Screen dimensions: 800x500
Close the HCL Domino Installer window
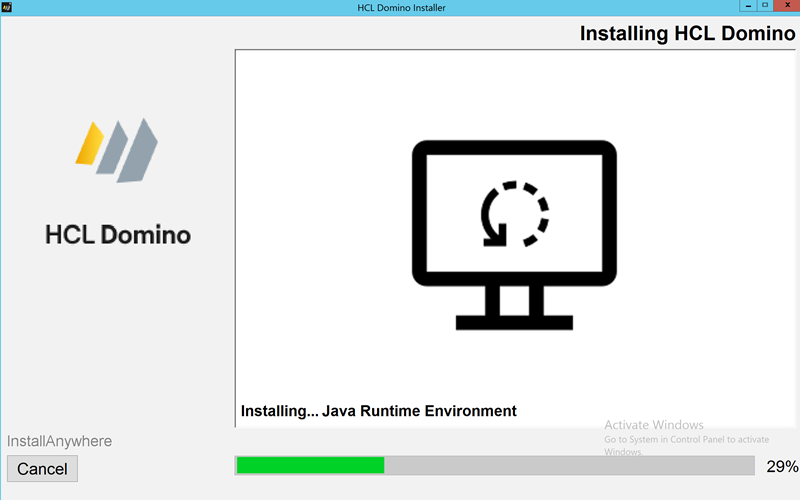tap(787, 6)
